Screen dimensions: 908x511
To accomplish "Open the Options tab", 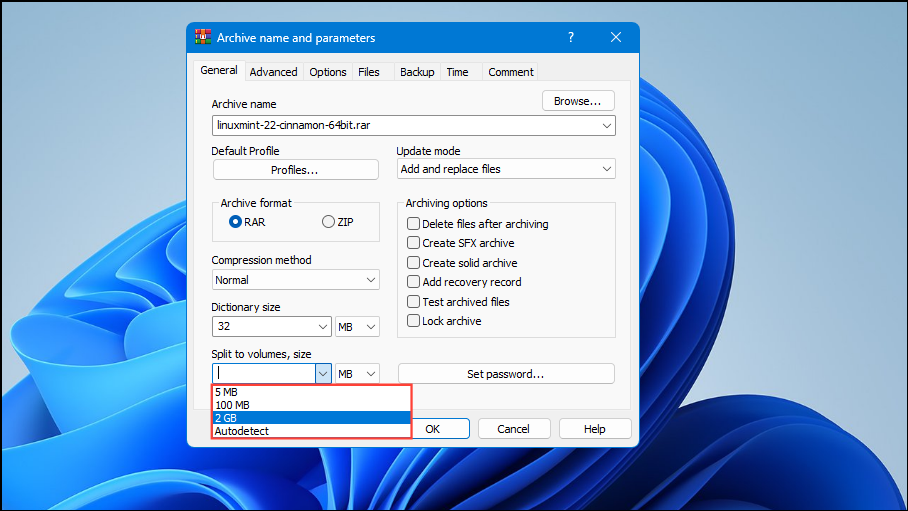I will (x=328, y=72).
